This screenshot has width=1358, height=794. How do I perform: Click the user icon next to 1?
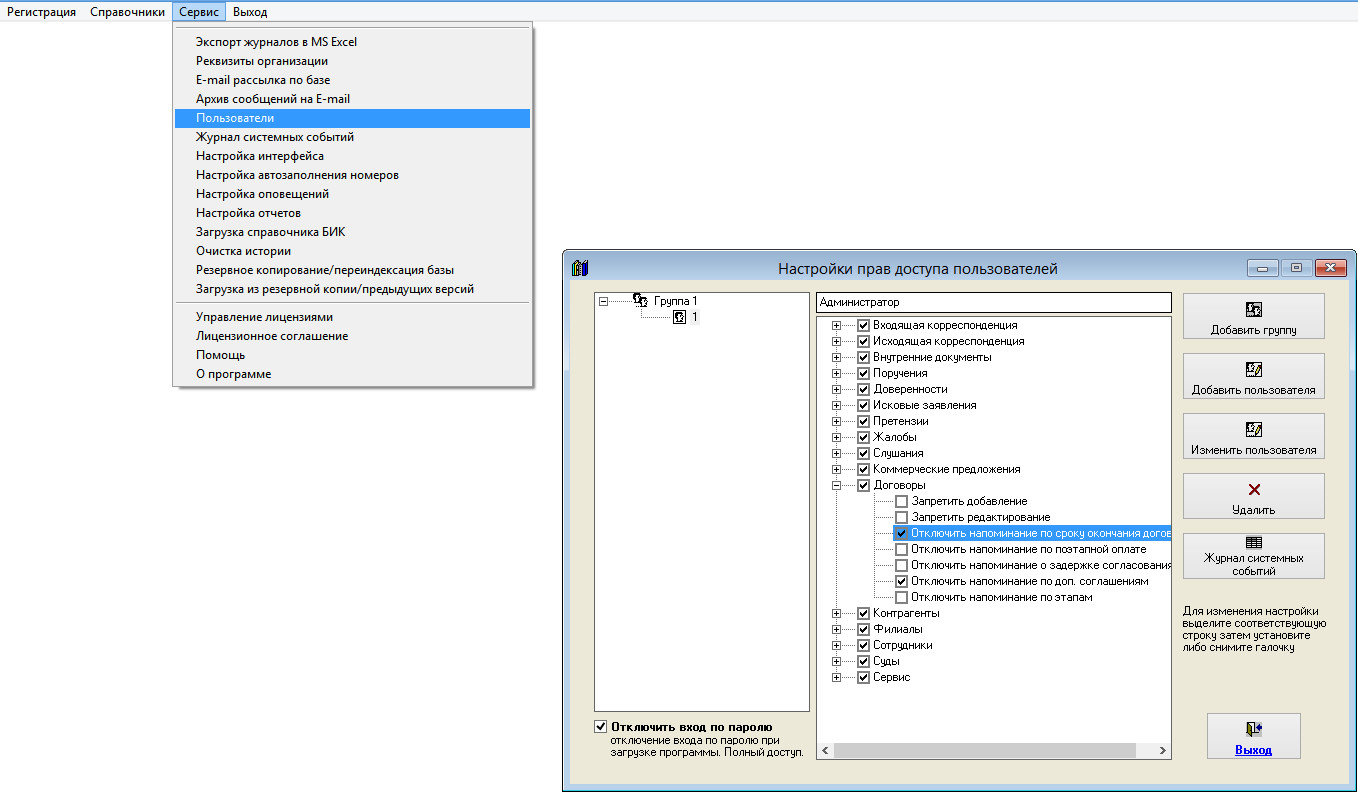[x=680, y=317]
